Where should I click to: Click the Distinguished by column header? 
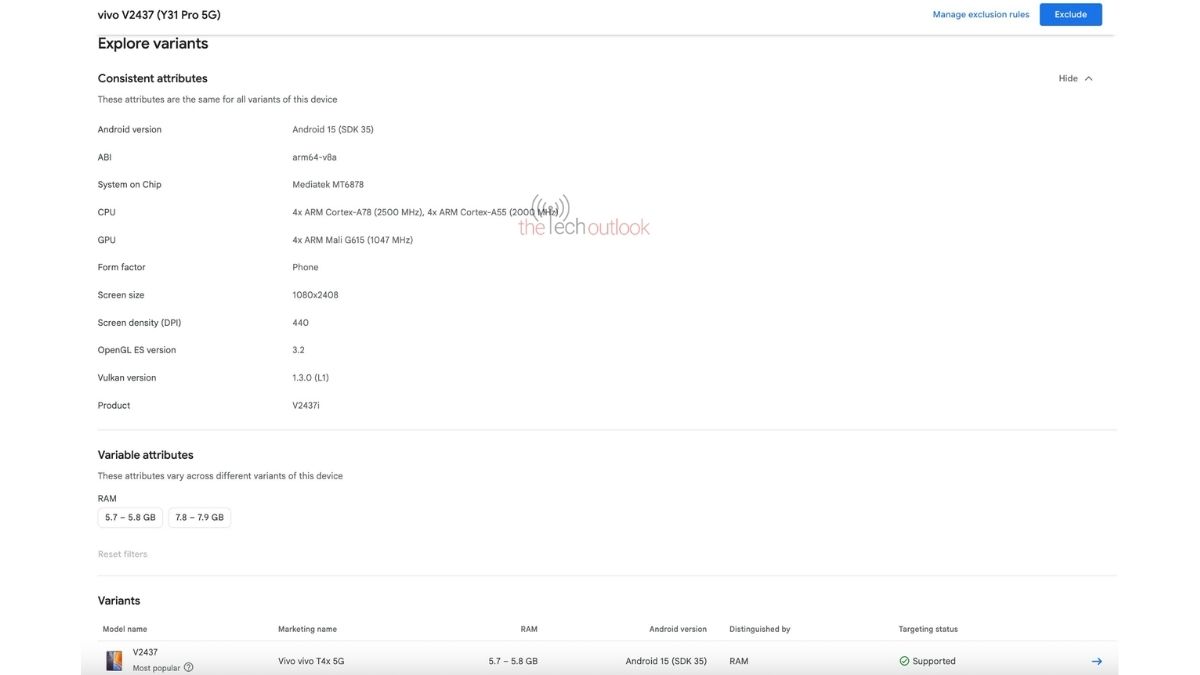tap(759, 629)
